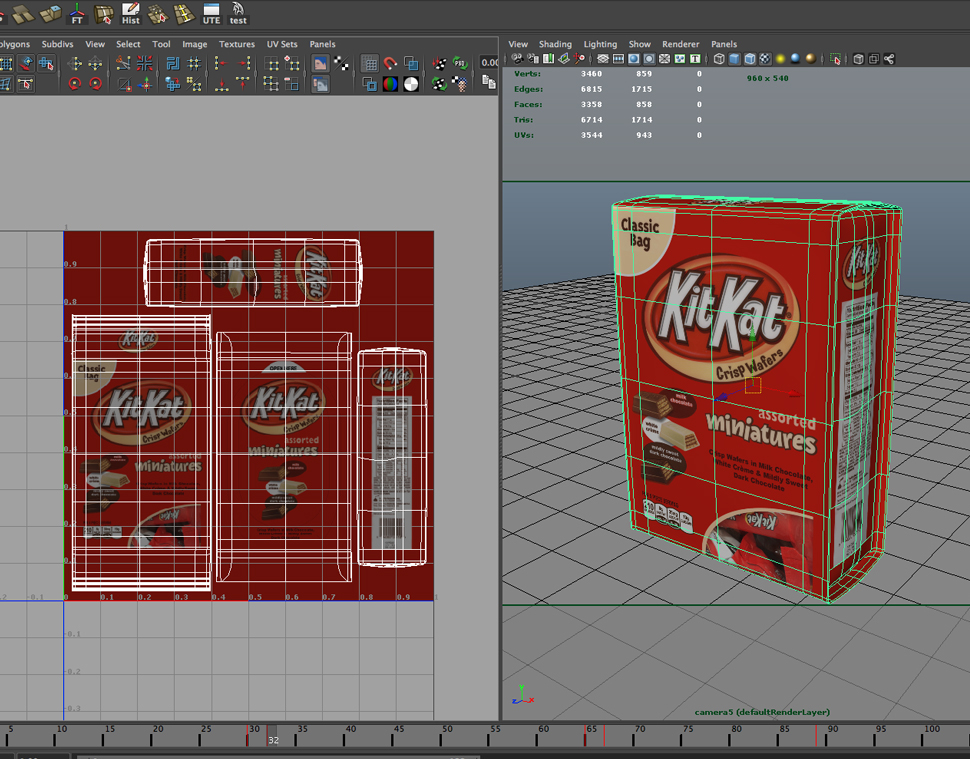Toggle magnet pixel snap icon

pyautogui.click(x=390, y=63)
